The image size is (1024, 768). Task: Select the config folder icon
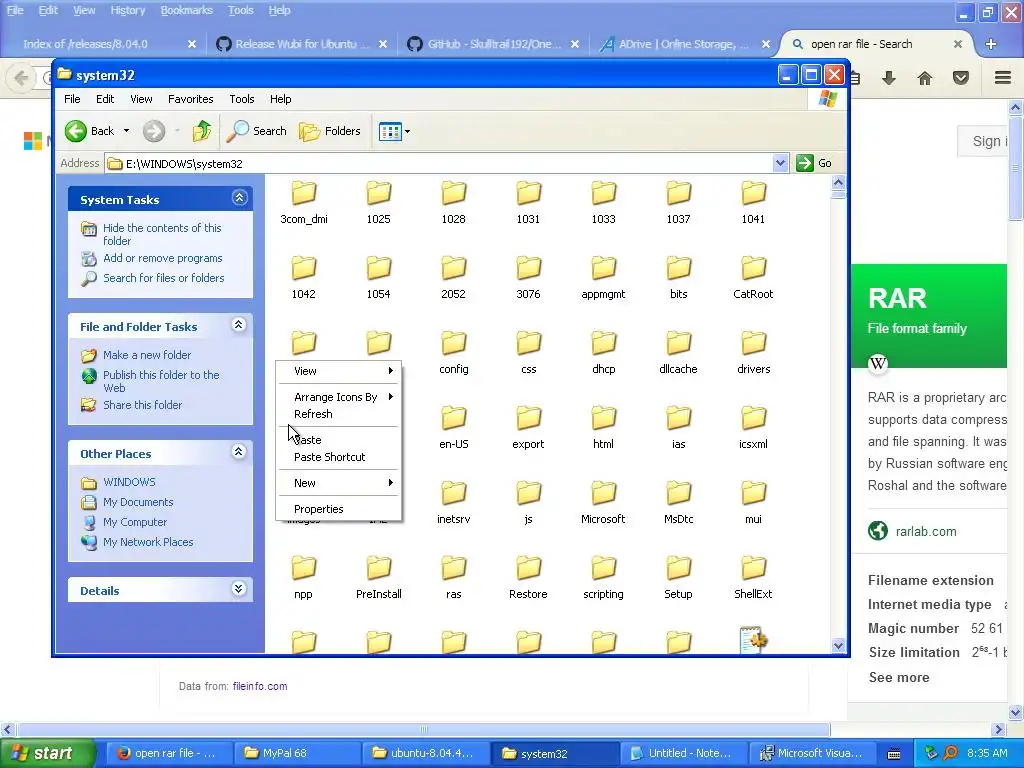pyautogui.click(x=454, y=344)
